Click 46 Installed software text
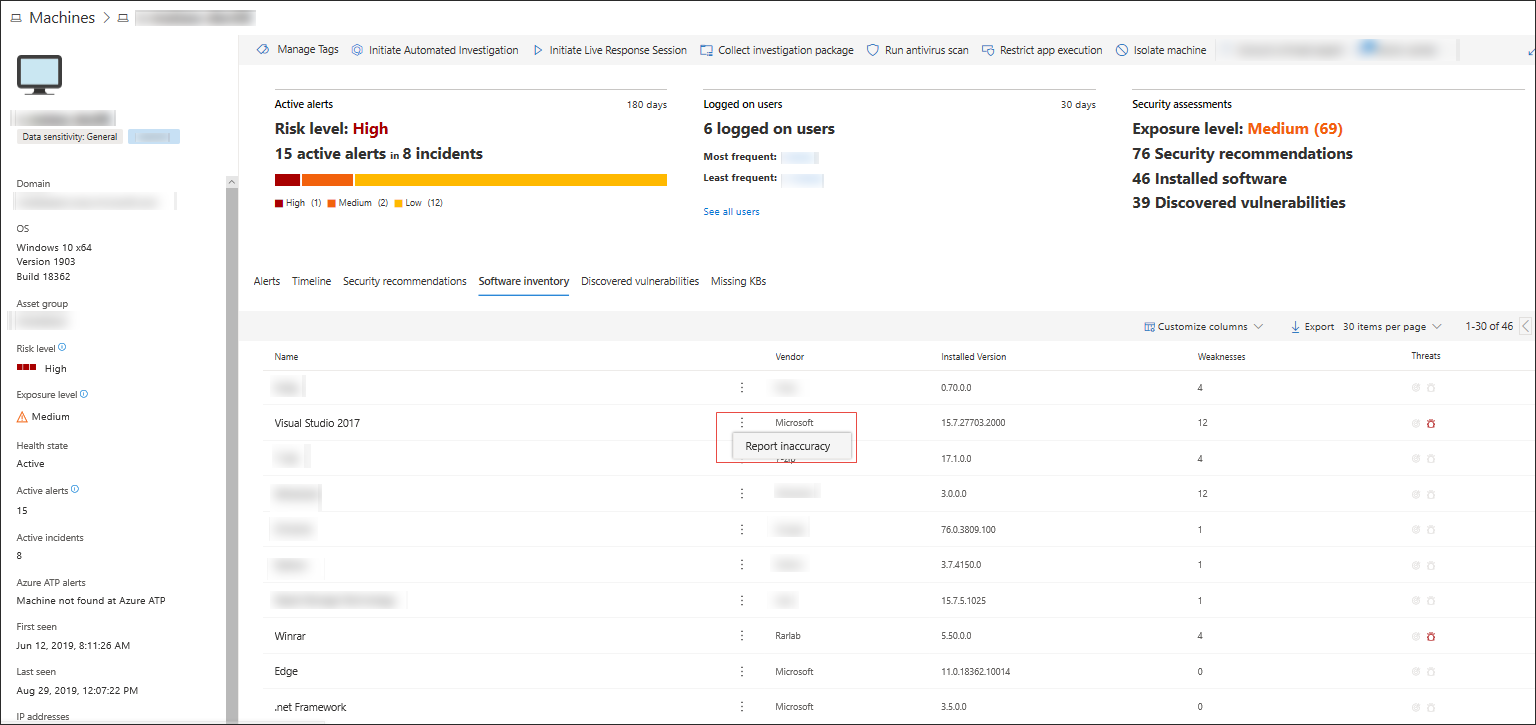The width and height of the screenshot is (1536, 725). click(x=1209, y=179)
